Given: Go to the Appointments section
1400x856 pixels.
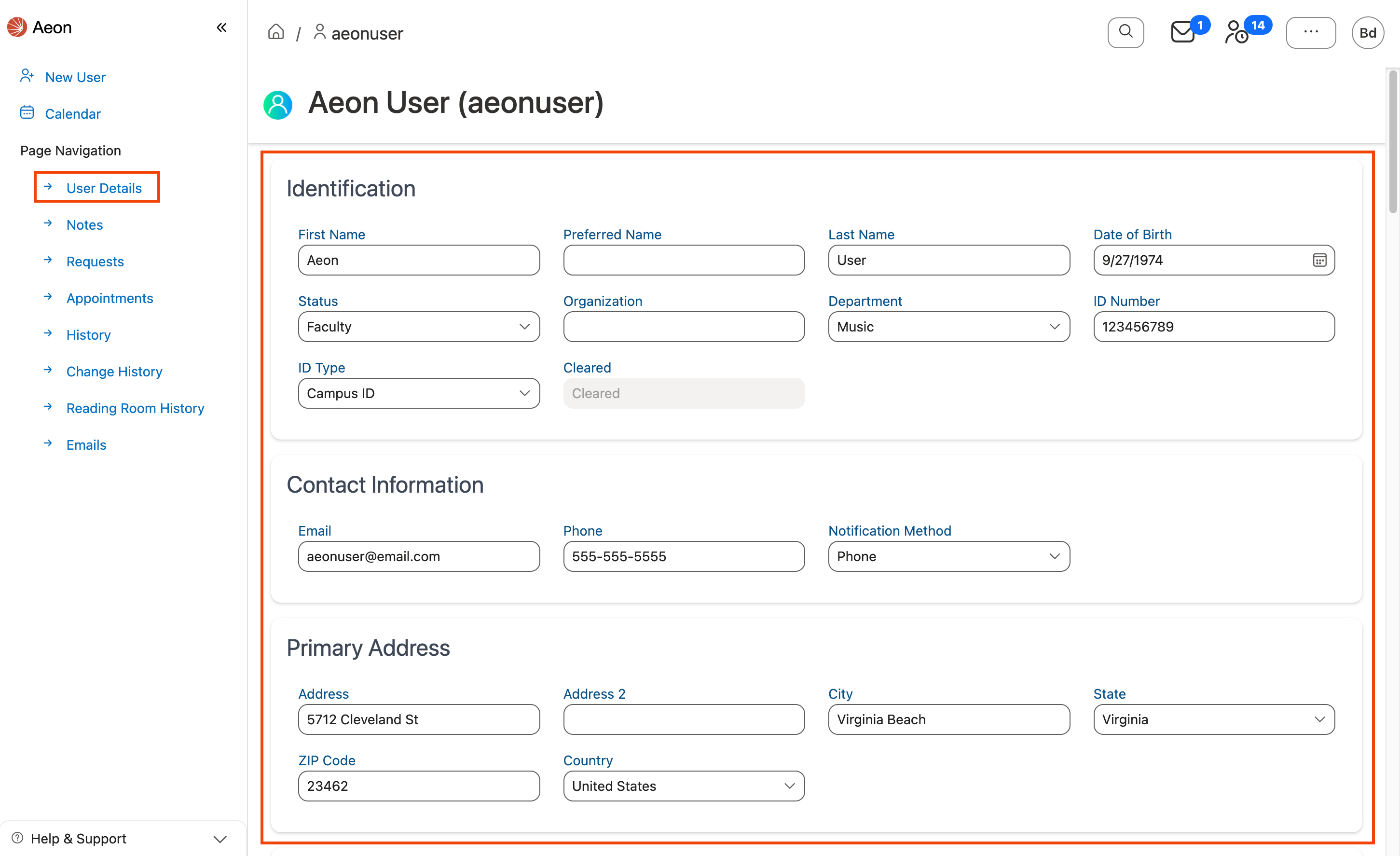Looking at the screenshot, I should tap(109, 298).
